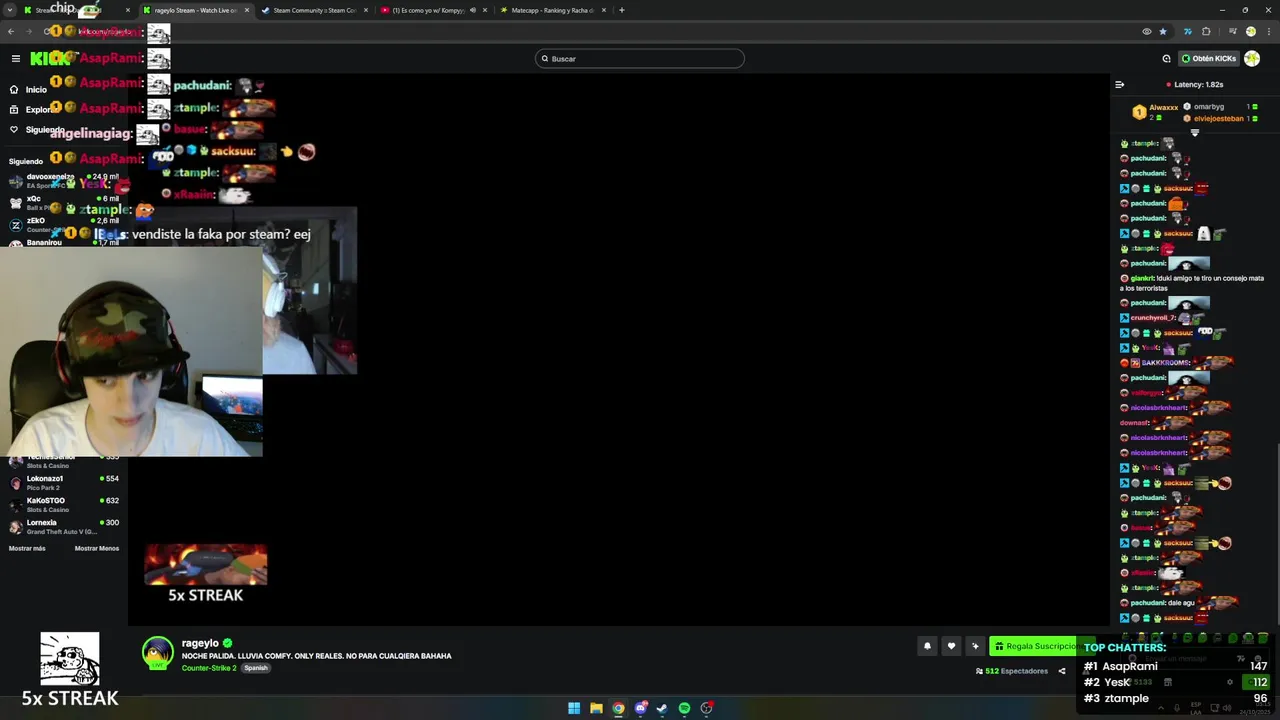Follow the channel with the heart button
This screenshot has height=720, width=1280.
[x=951, y=646]
